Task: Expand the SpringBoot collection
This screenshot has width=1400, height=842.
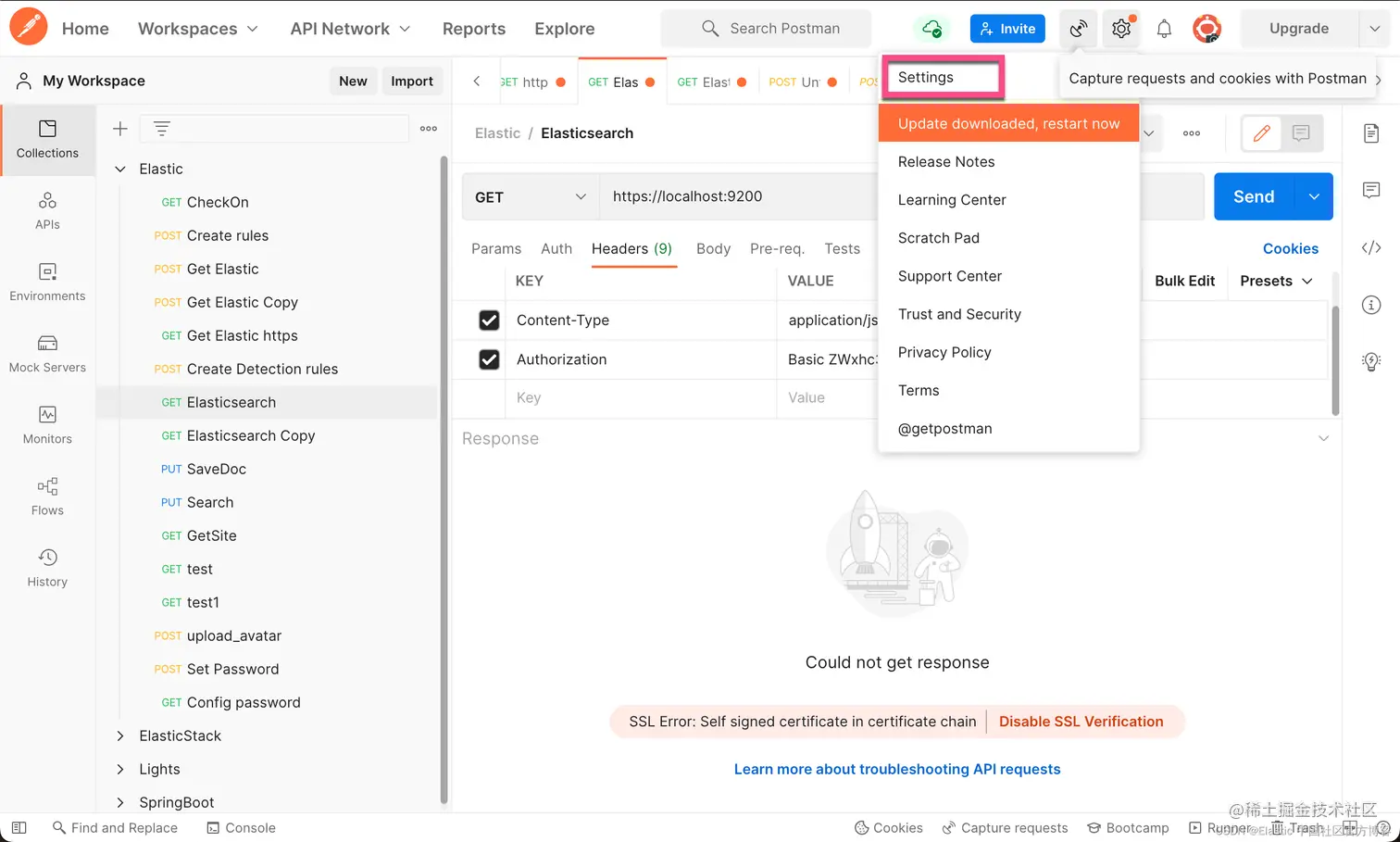Action: tap(119, 802)
